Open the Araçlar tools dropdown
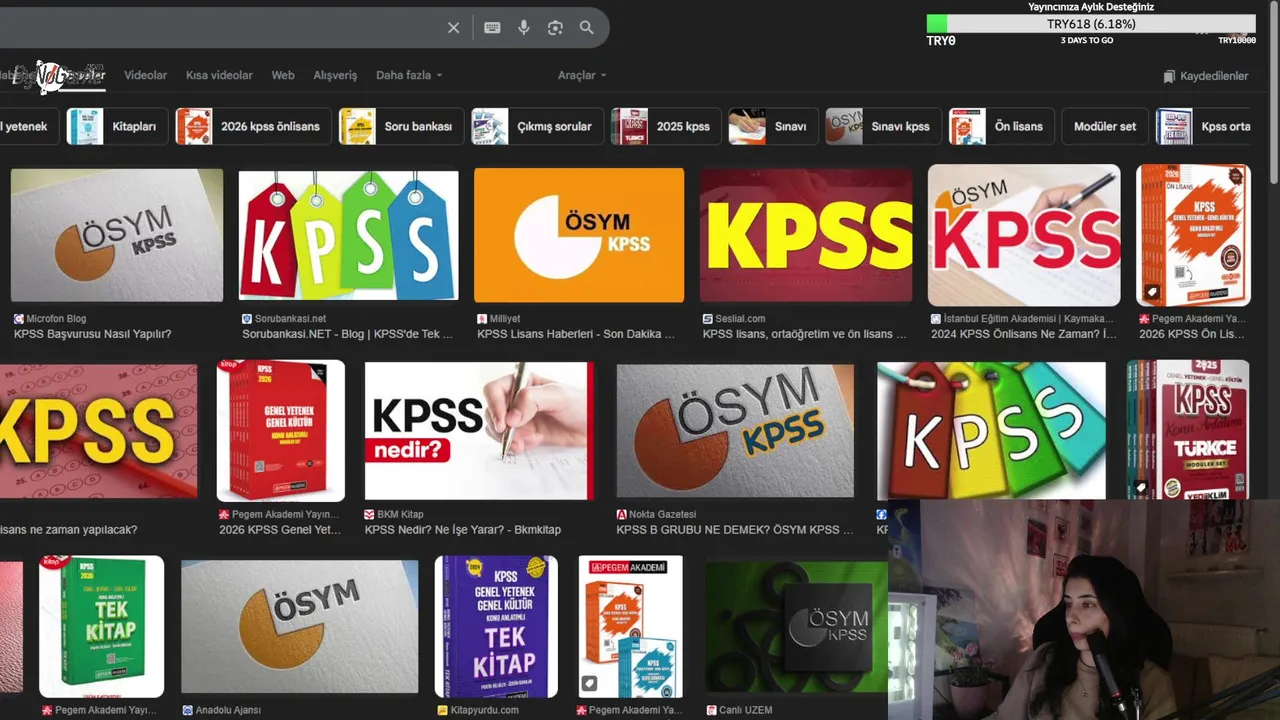Image resolution: width=1280 pixels, height=720 pixels. [x=582, y=75]
